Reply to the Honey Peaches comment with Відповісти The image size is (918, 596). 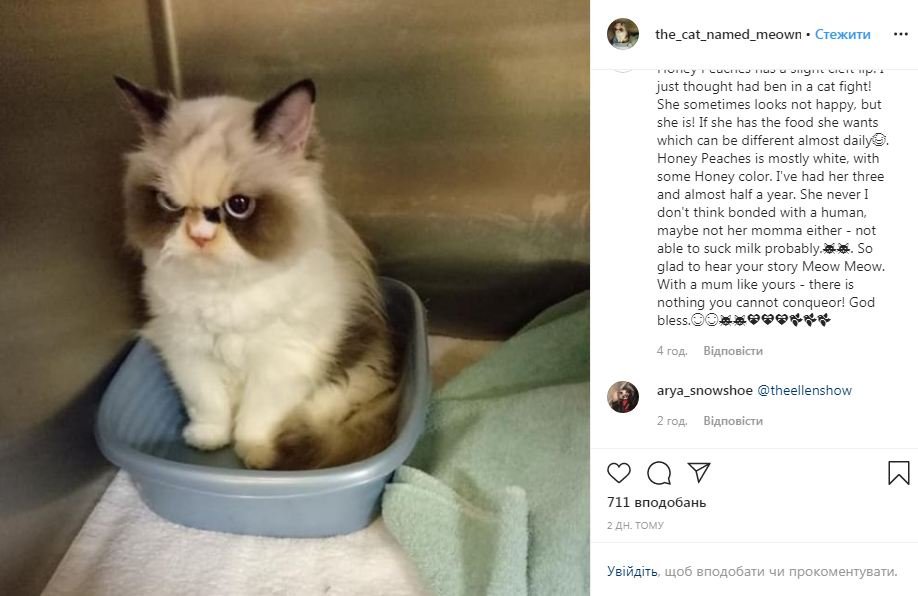(733, 351)
